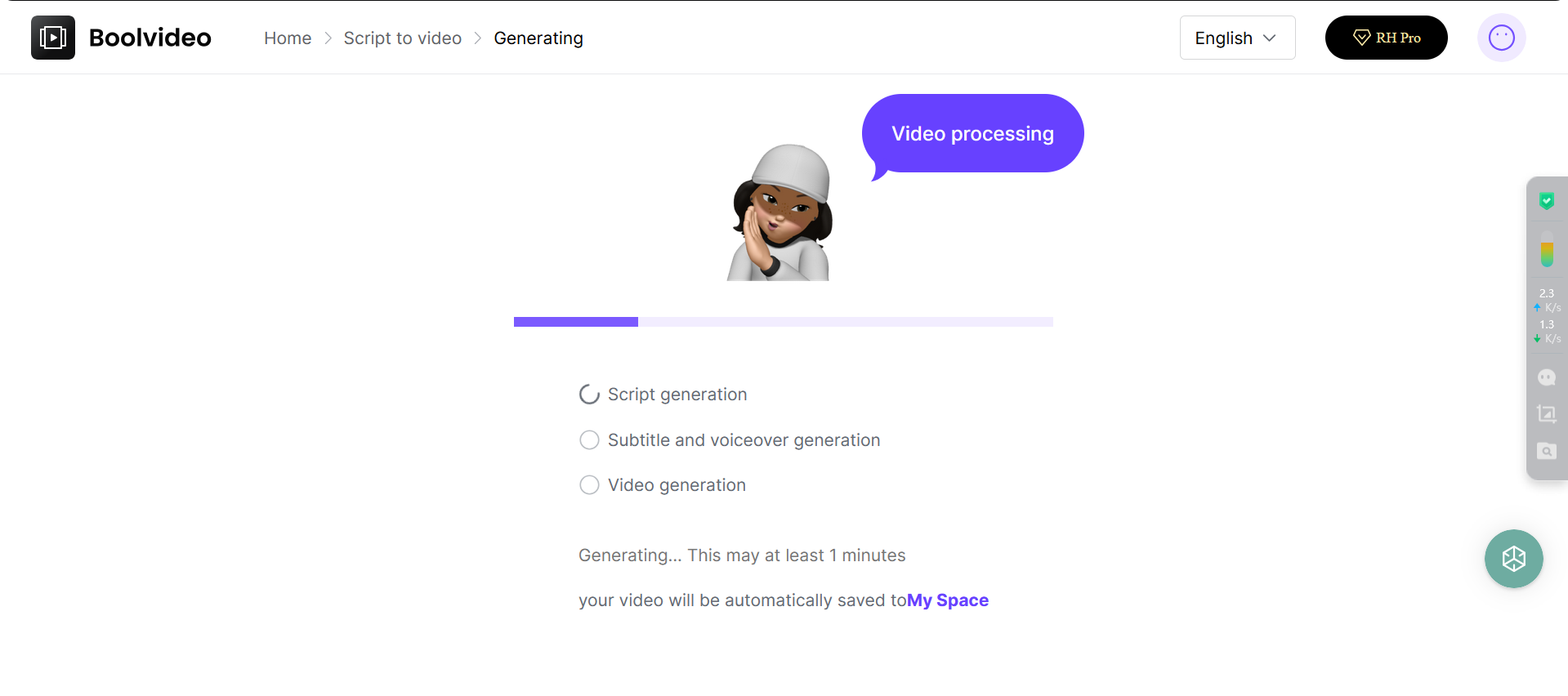Image resolution: width=1568 pixels, height=696 pixels.
Task: Select the Subtitle and voiceover generation circle
Action: click(589, 440)
